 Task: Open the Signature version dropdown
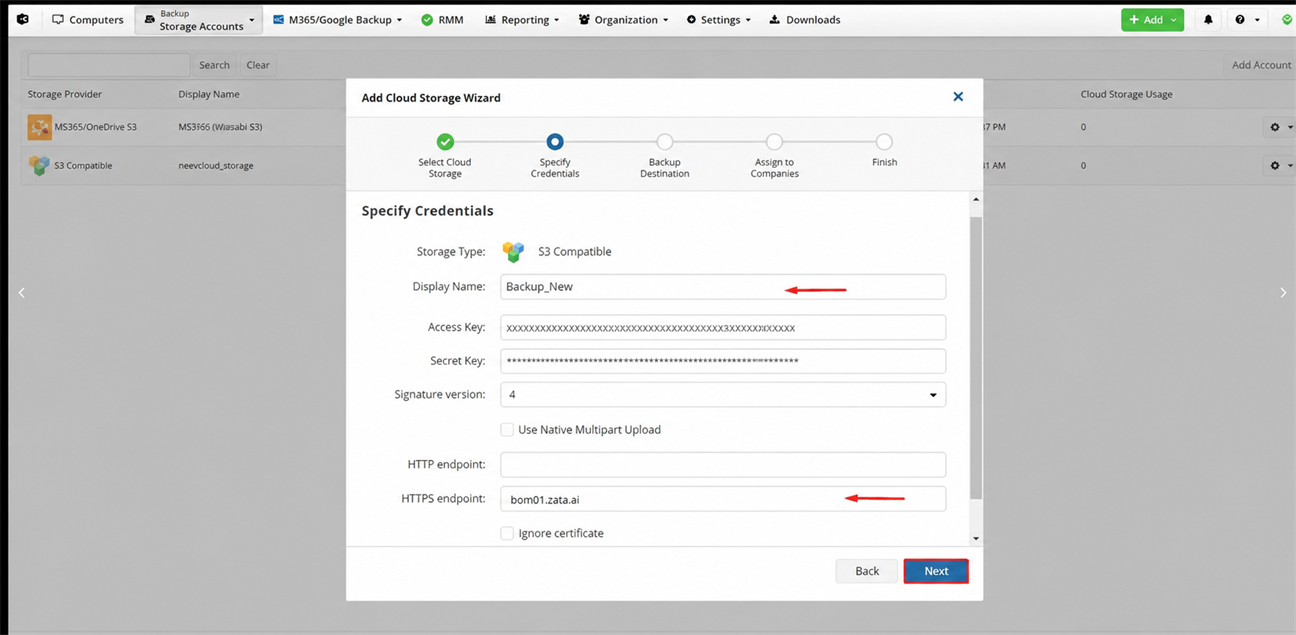723,394
